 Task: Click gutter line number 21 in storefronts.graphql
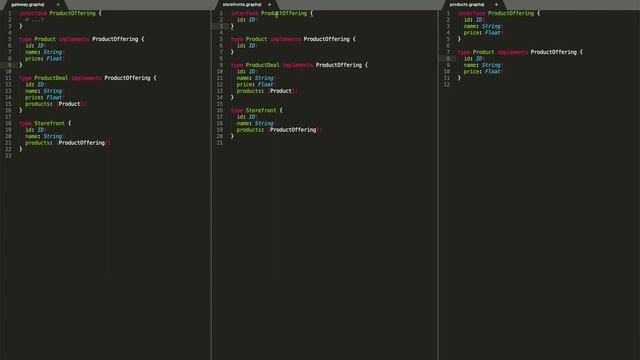click(x=220, y=143)
